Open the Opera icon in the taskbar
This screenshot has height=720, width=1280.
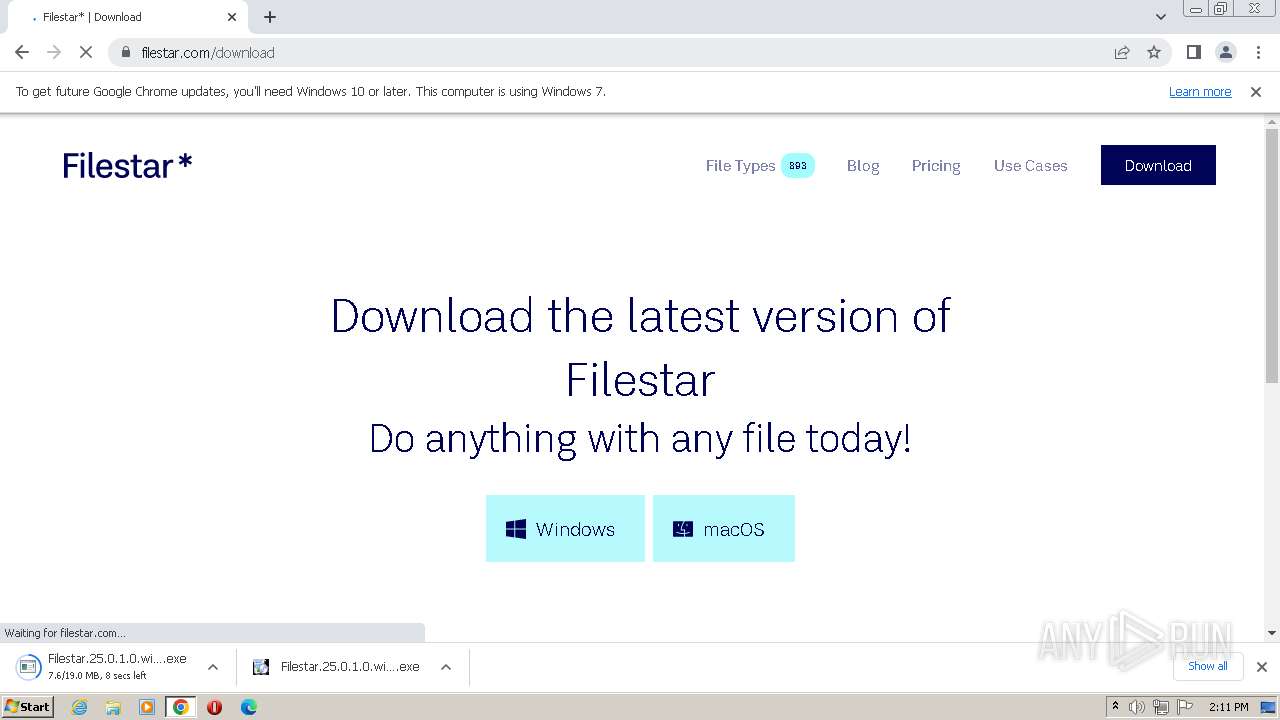(x=214, y=707)
